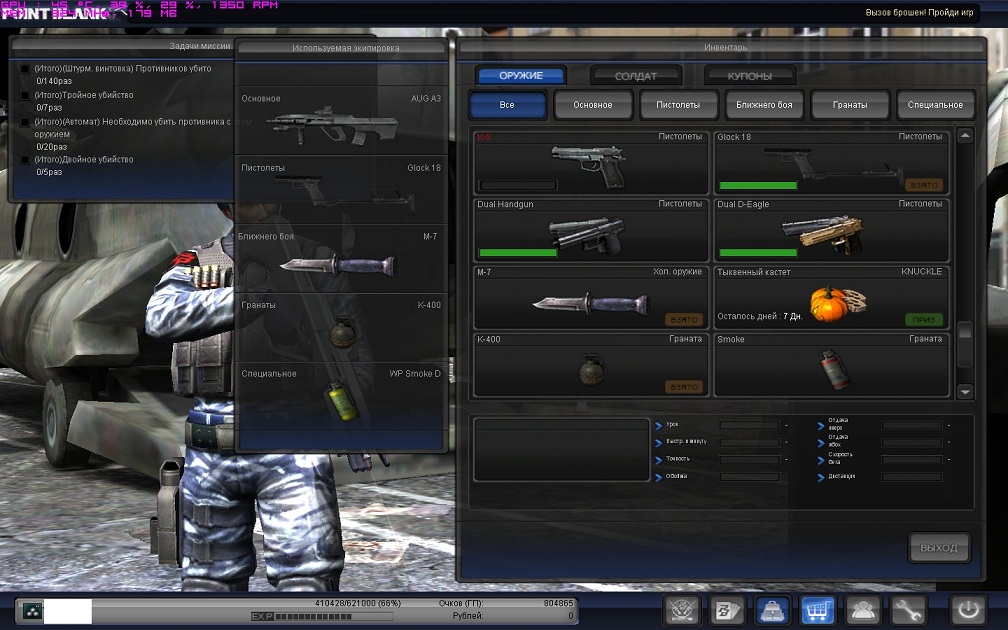Switch to the Солдат tab
The height and width of the screenshot is (630, 1008).
pyautogui.click(x=635, y=76)
